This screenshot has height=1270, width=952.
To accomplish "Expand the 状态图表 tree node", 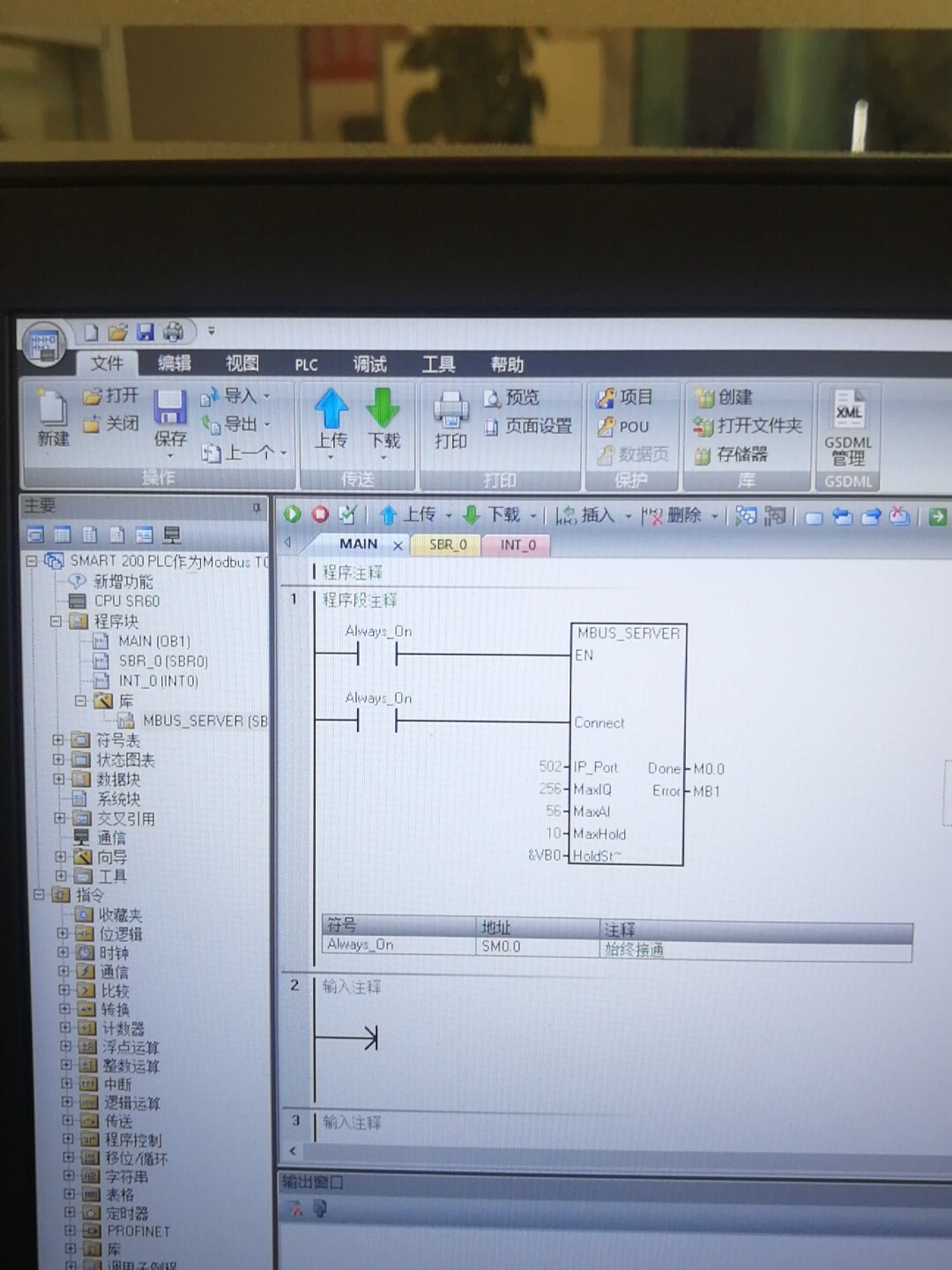I will point(58,759).
